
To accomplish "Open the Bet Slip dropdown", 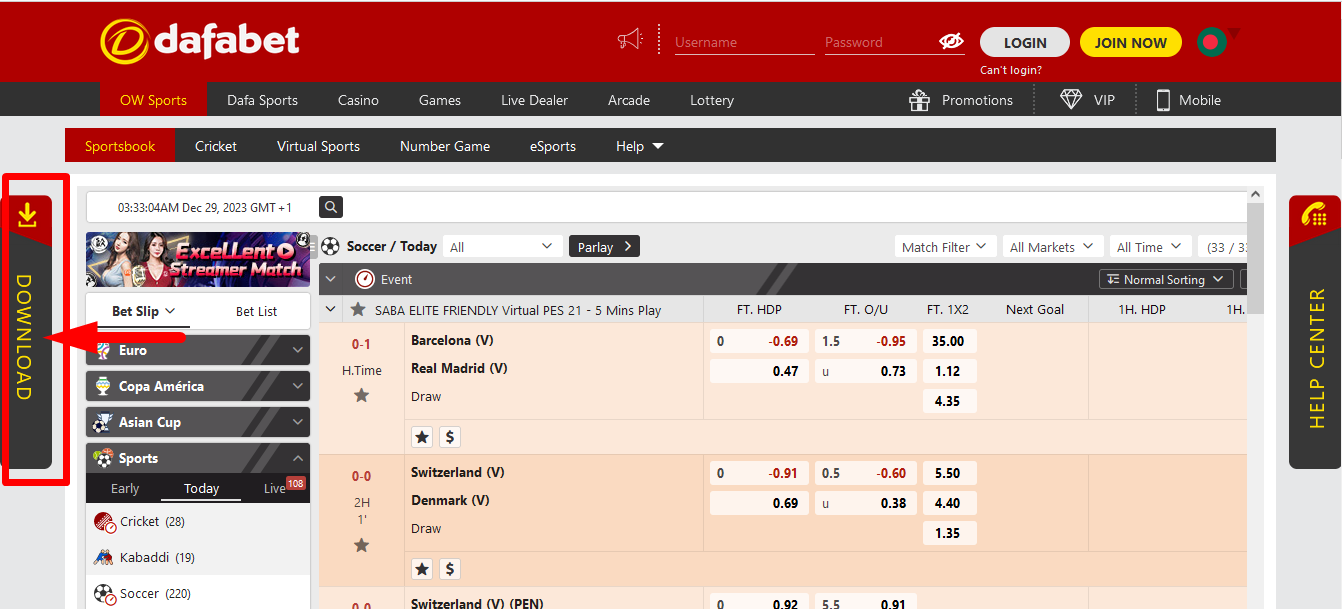I will click(144, 311).
